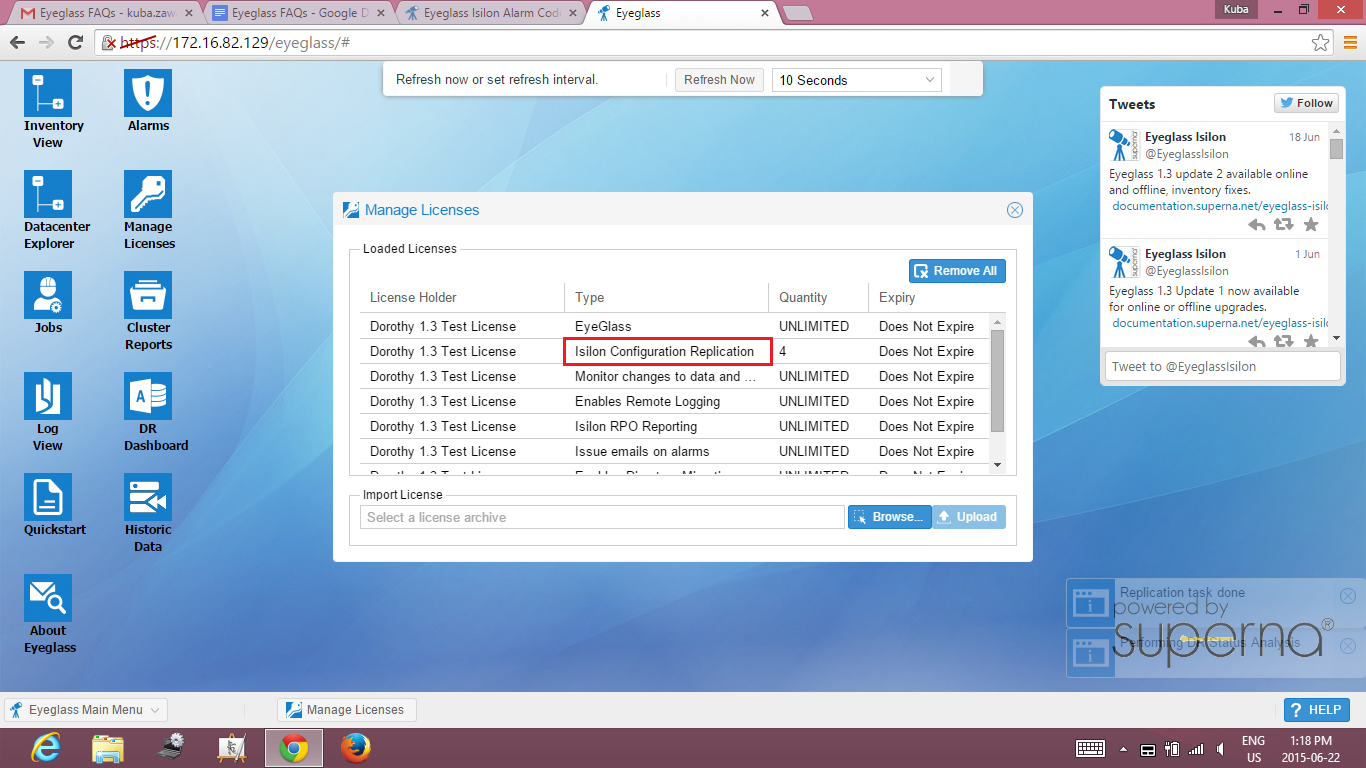Sort by the Type column header
Image resolution: width=1366 pixels, height=768 pixels.
click(x=667, y=297)
